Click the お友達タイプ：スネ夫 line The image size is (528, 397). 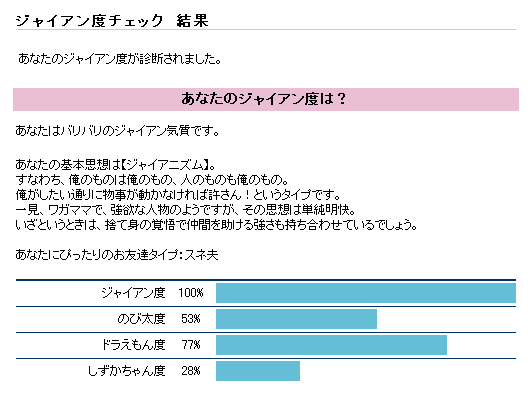tap(117, 255)
